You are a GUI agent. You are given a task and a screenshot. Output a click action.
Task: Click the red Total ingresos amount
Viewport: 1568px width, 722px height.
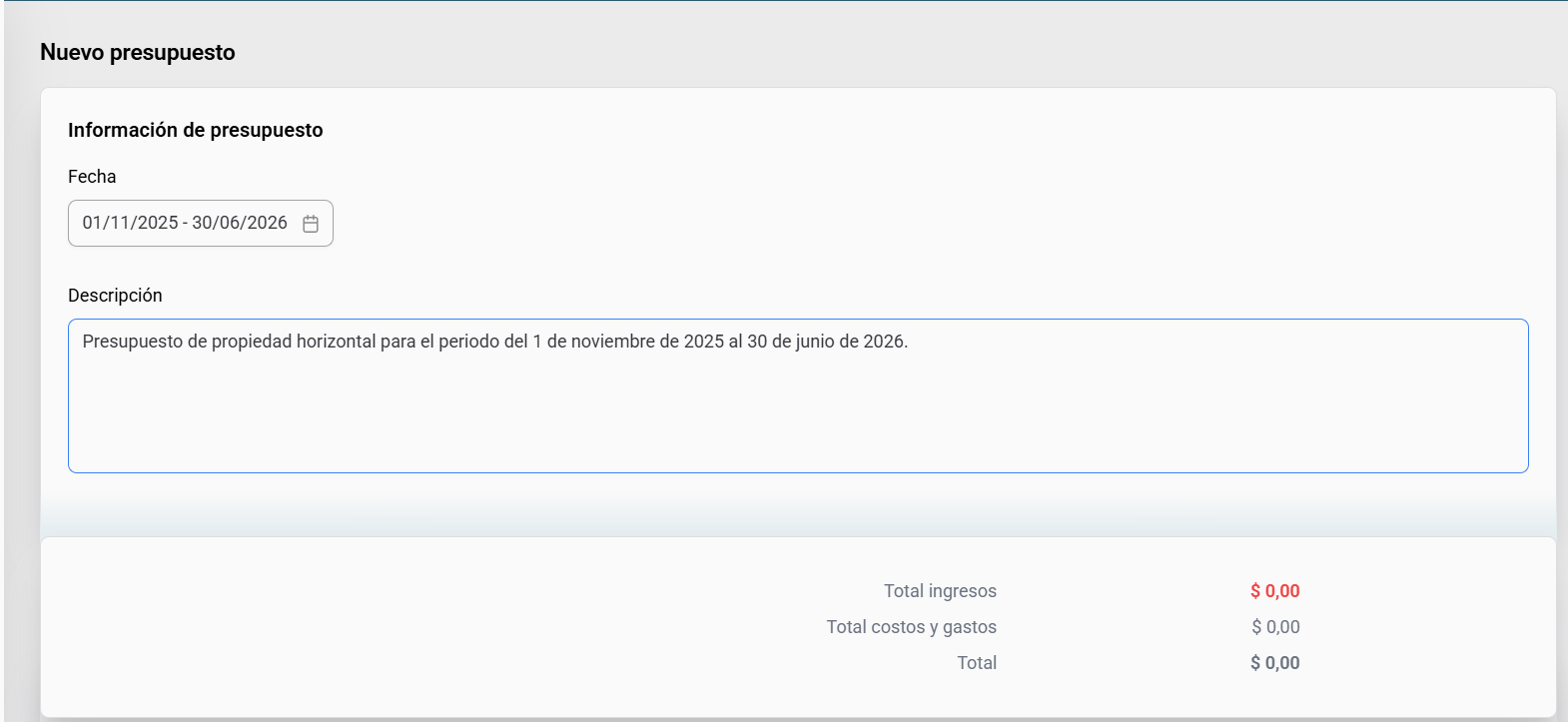[x=1274, y=591]
